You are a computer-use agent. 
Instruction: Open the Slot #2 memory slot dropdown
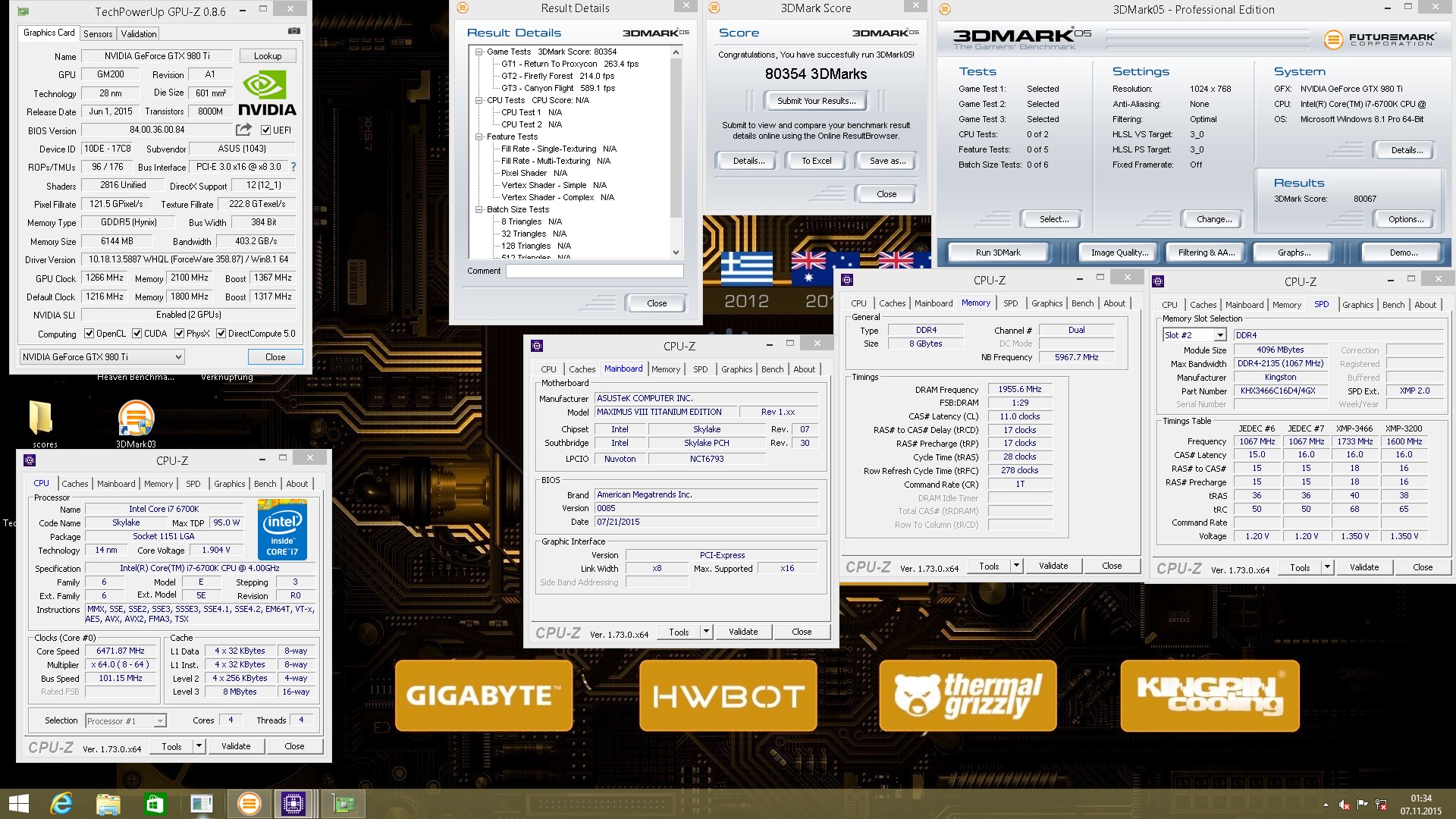[x=1220, y=335]
